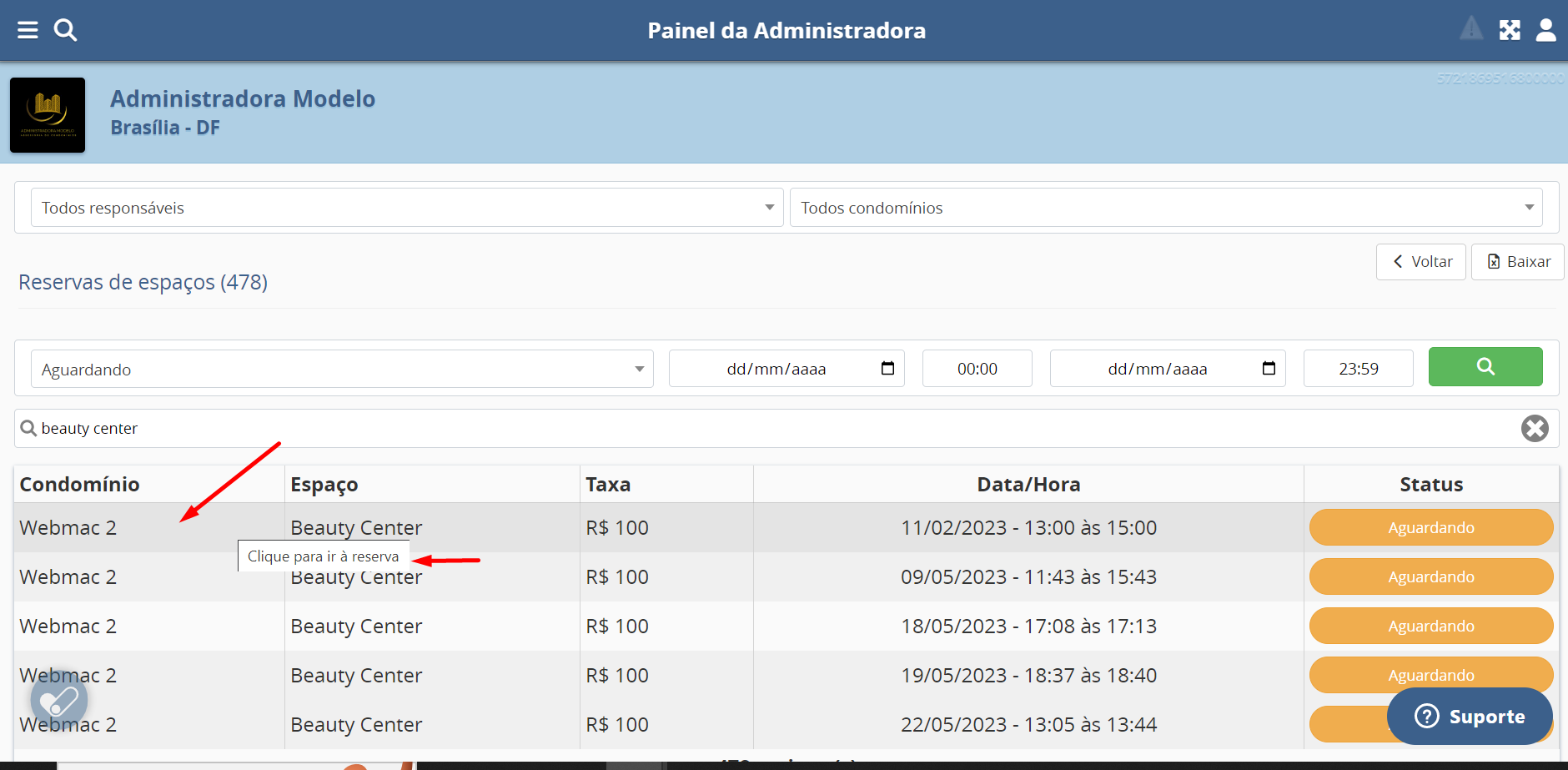Click the search magnifier in header

65,31
